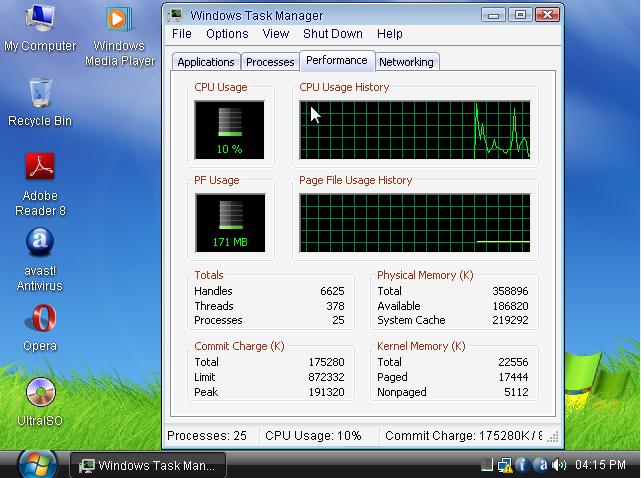Open the File menu

point(182,34)
